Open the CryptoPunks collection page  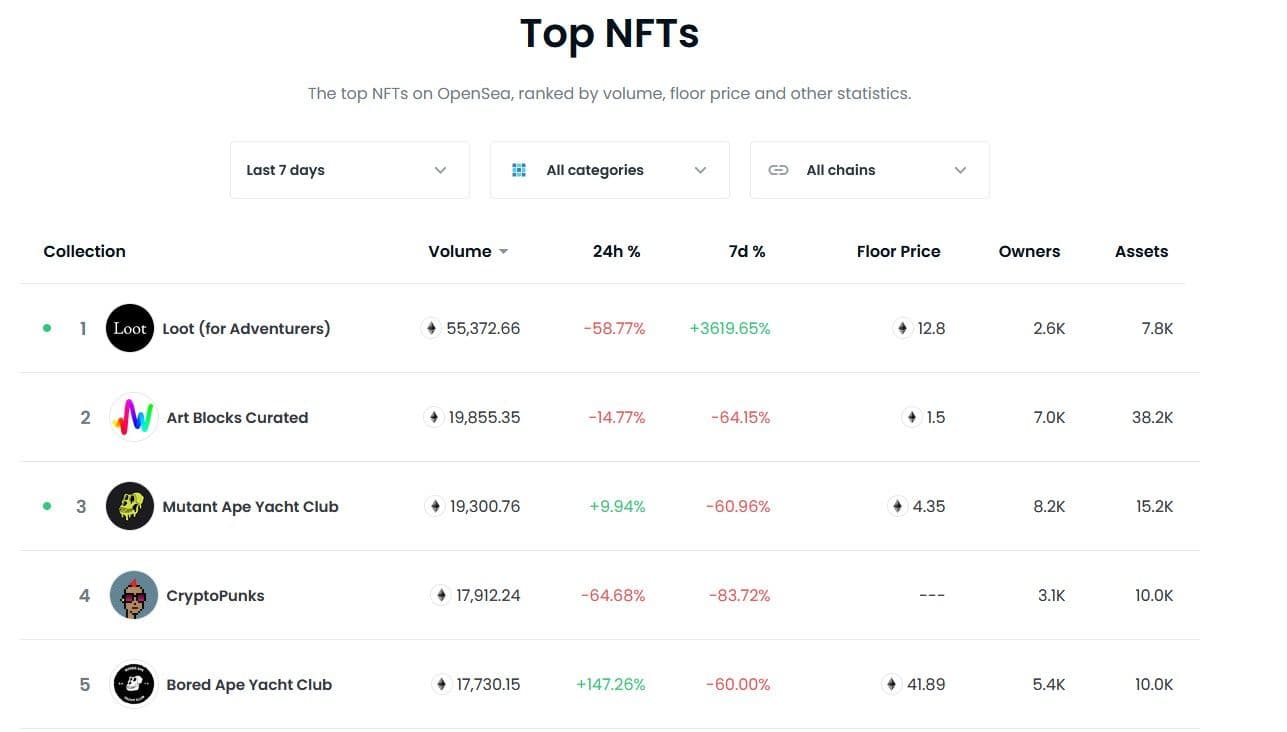click(215, 595)
